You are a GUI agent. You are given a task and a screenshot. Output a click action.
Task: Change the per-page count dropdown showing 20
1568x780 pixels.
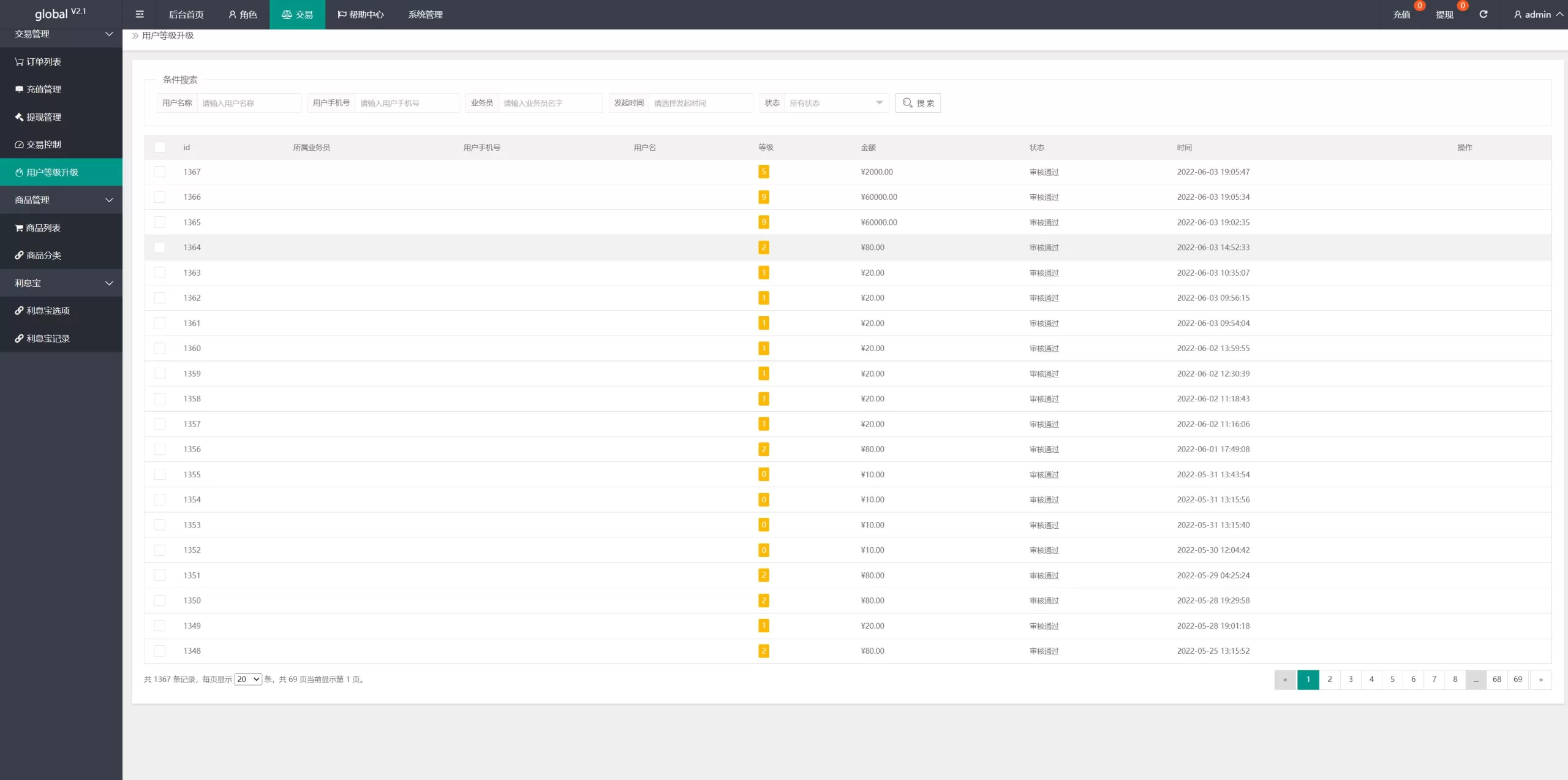tap(248, 679)
